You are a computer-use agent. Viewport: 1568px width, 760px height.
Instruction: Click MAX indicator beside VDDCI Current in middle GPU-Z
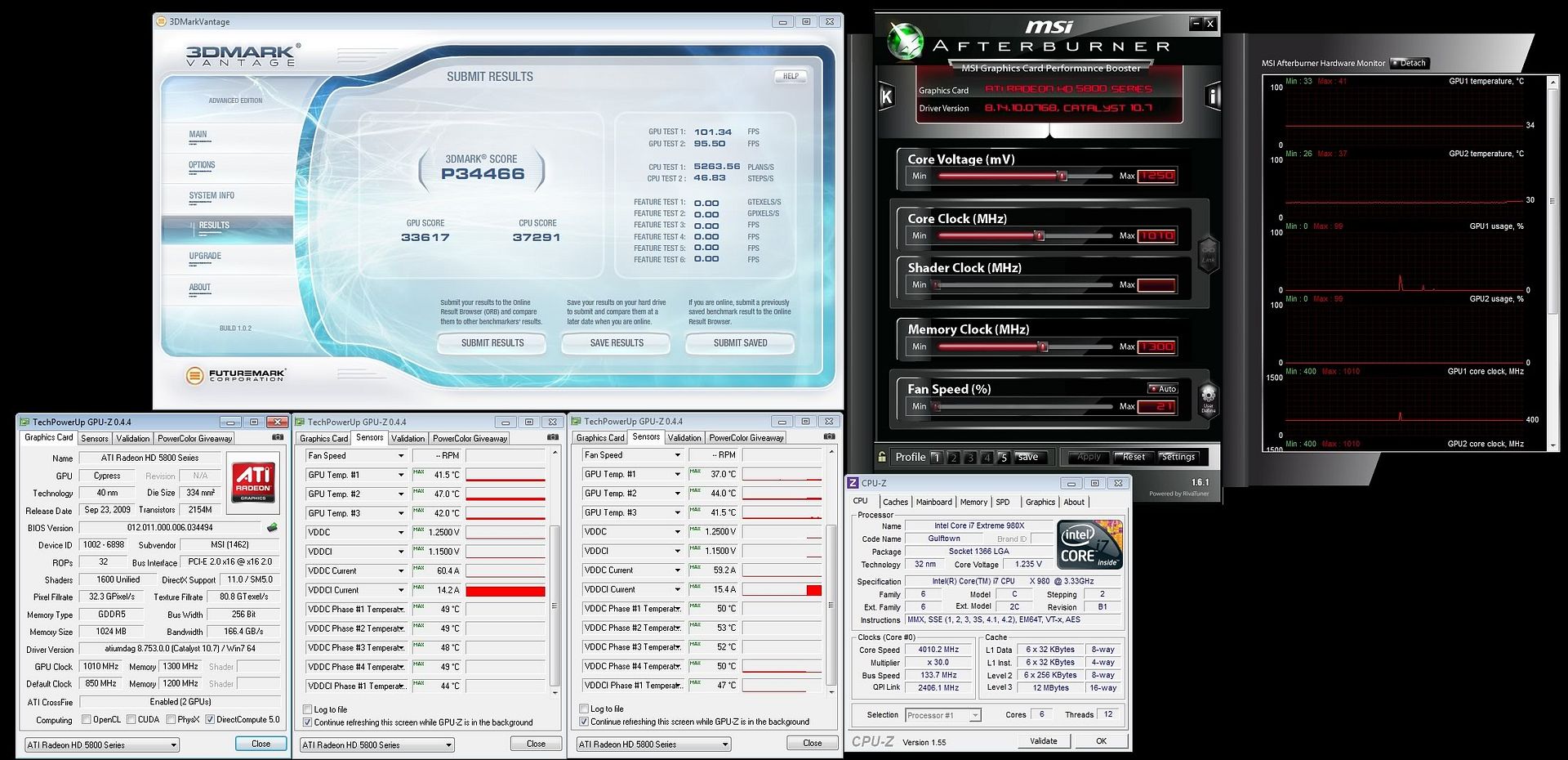coord(419,588)
